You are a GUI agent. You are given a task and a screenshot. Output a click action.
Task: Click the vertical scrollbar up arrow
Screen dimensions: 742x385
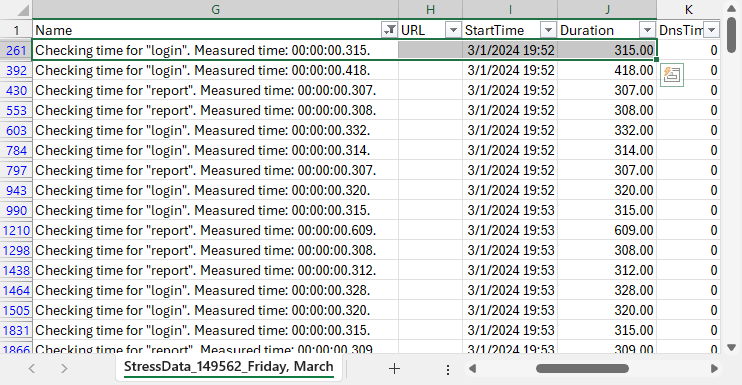point(732,9)
